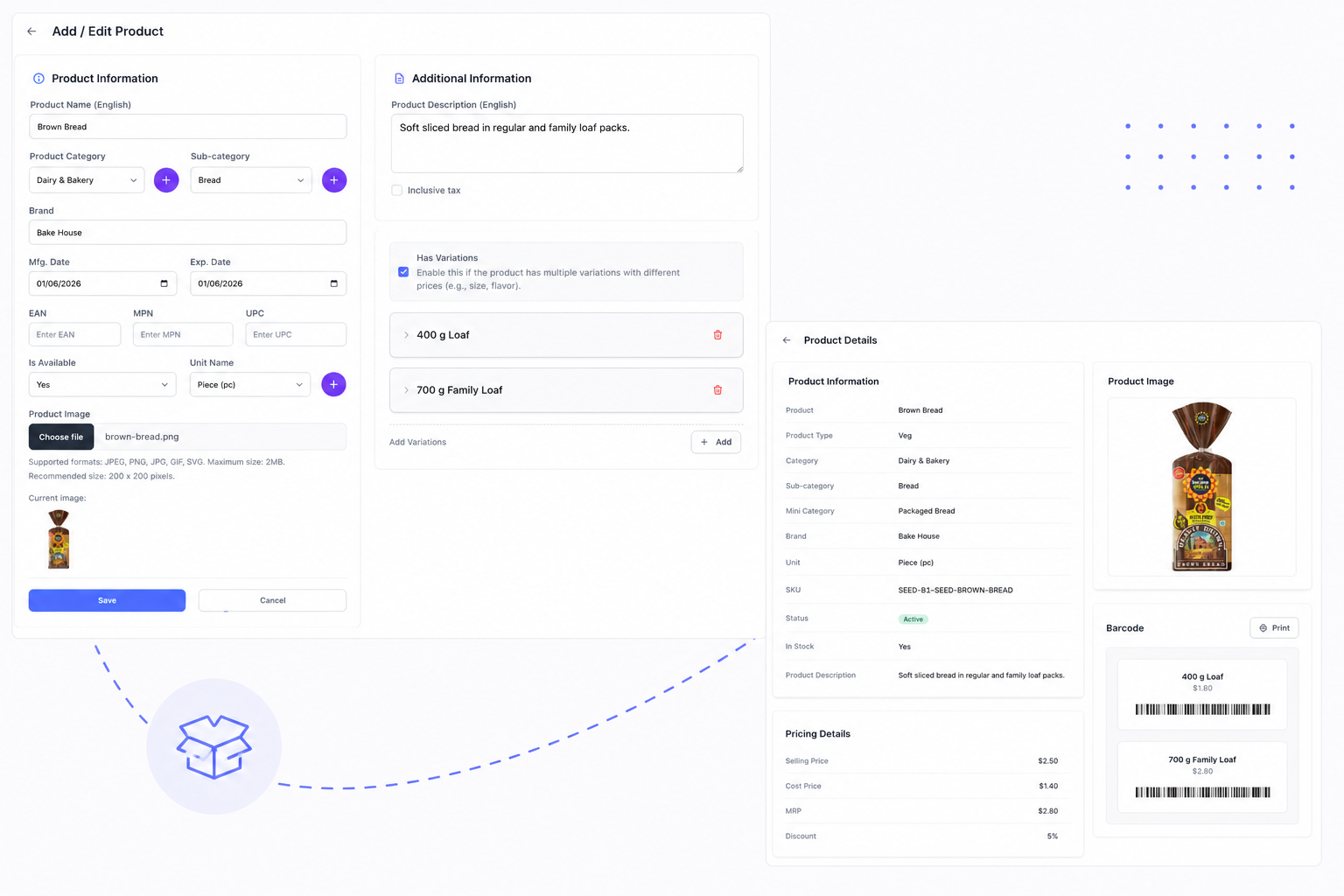Click the Add variations button

[716, 442]
